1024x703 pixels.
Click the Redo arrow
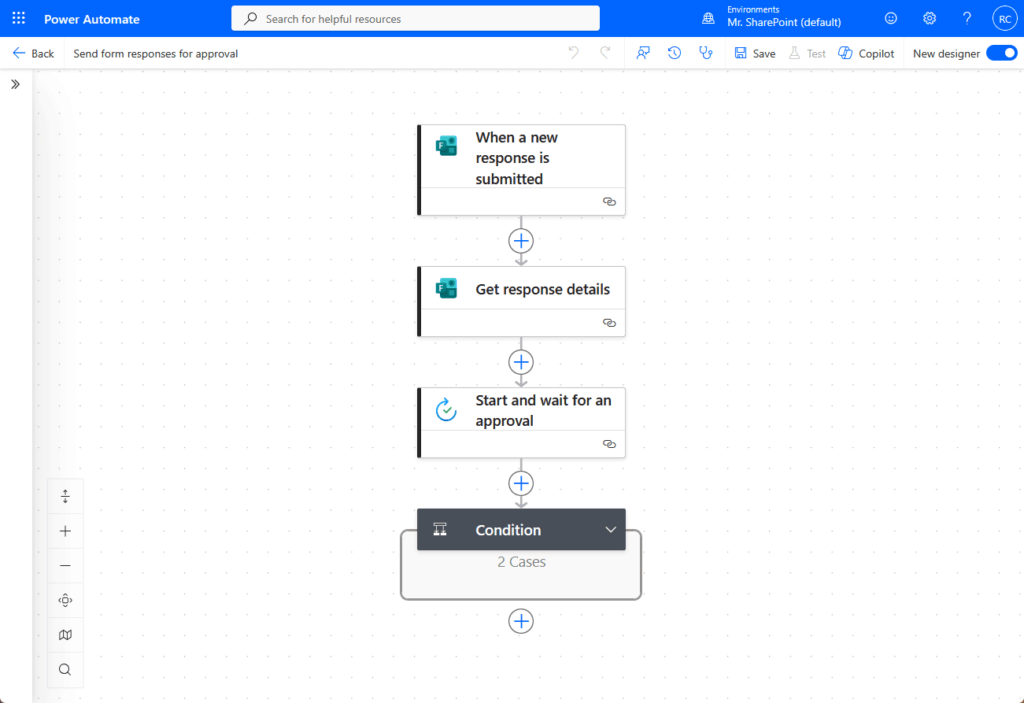(x=605, y=53)
